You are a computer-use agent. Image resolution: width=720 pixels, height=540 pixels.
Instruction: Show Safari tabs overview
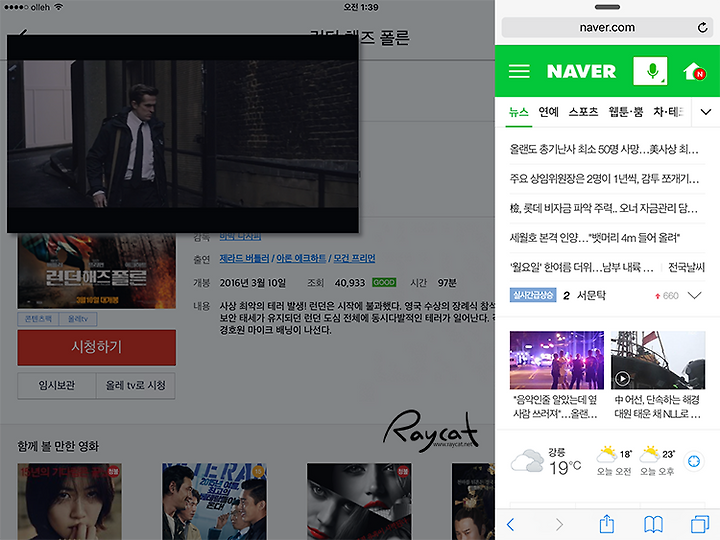pos(700,524)
